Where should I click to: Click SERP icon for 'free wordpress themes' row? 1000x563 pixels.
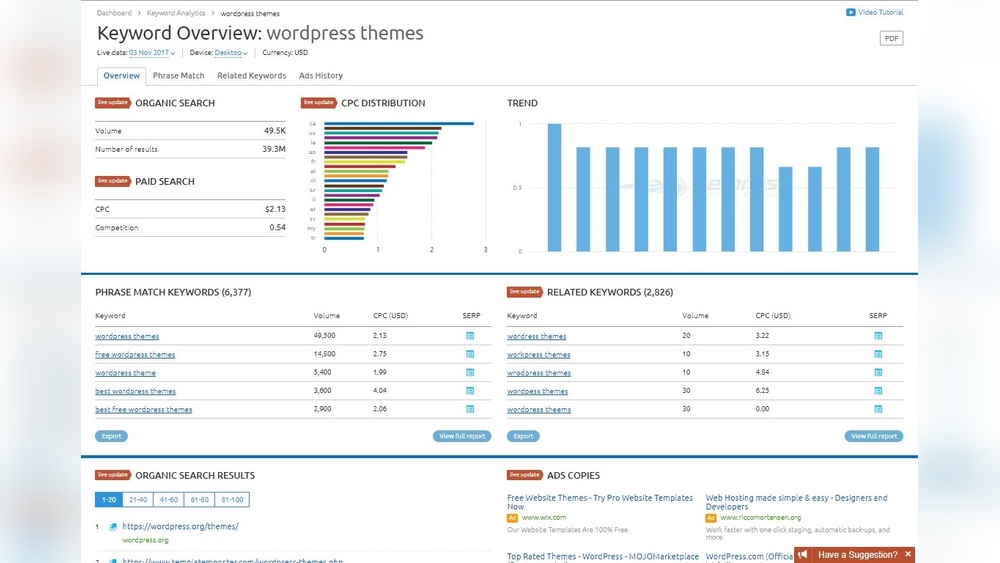click(x=470, y=354)
